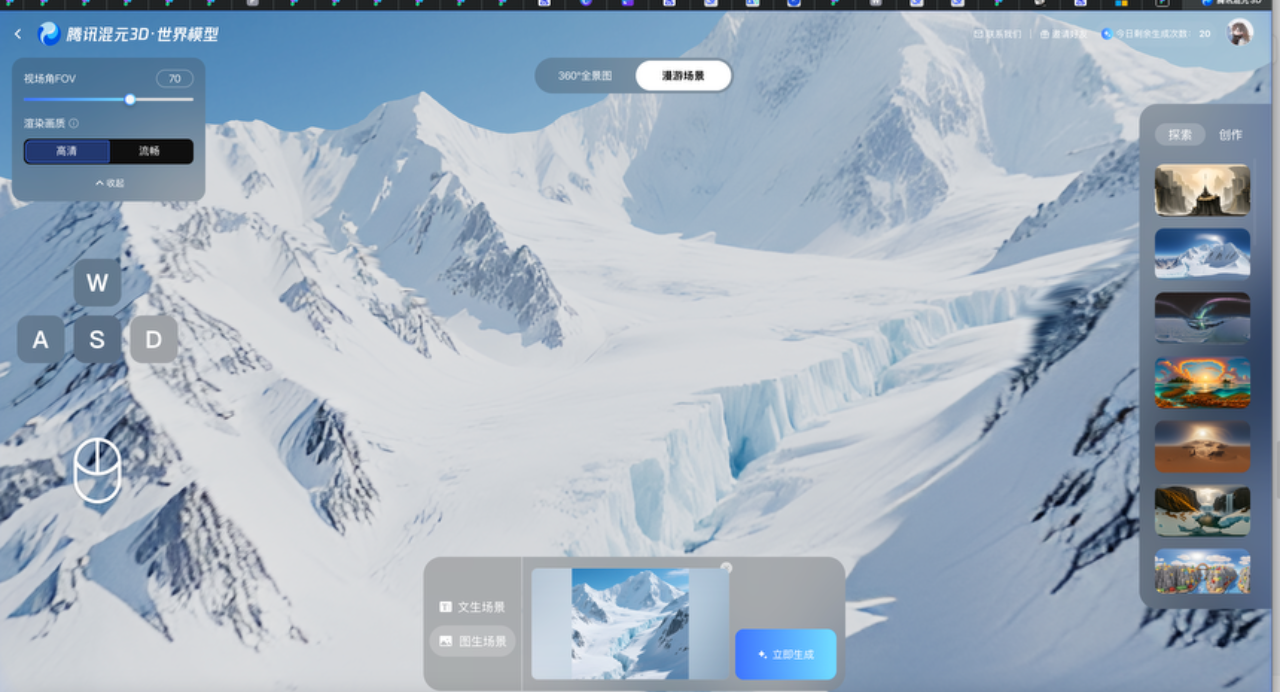The image size is (1280, 692).
Task: Switch to the 创作 tab
Action: 1230,135
